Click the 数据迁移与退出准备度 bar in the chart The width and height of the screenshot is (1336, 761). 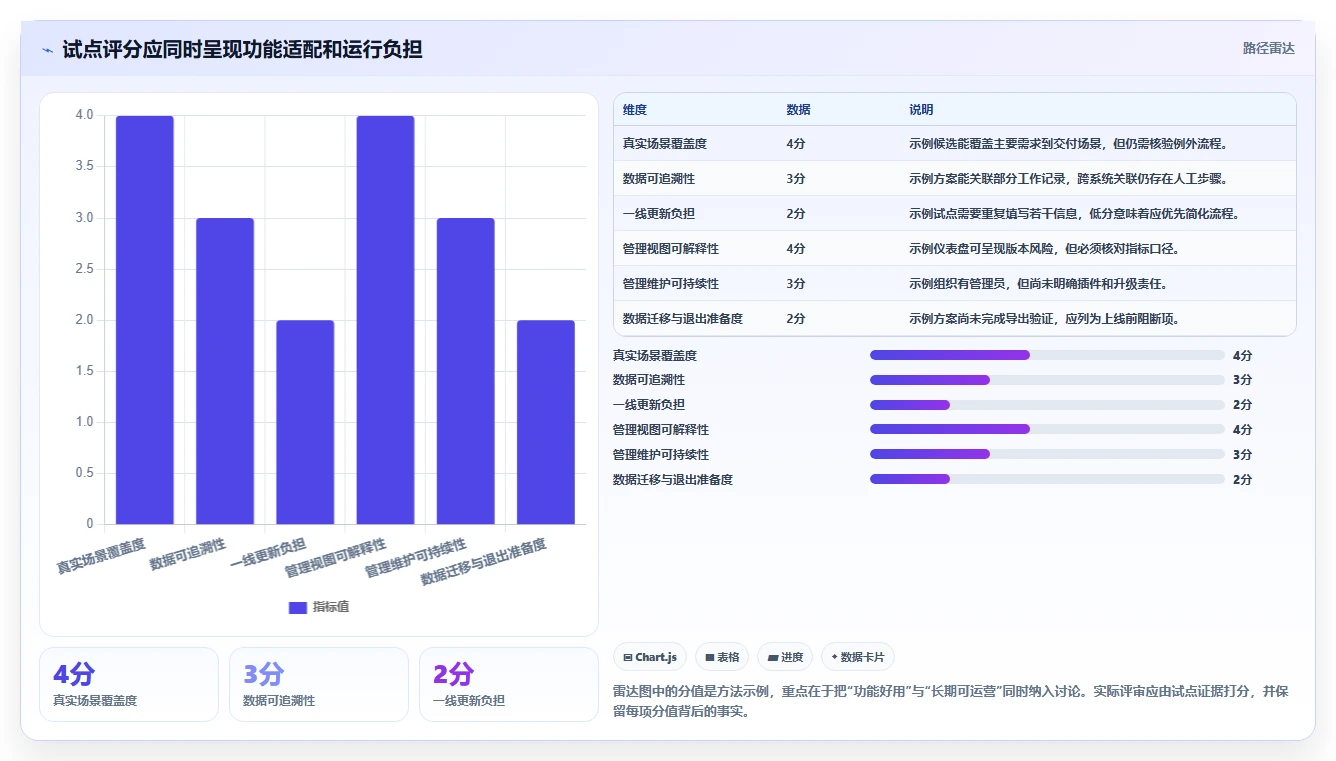546,422
